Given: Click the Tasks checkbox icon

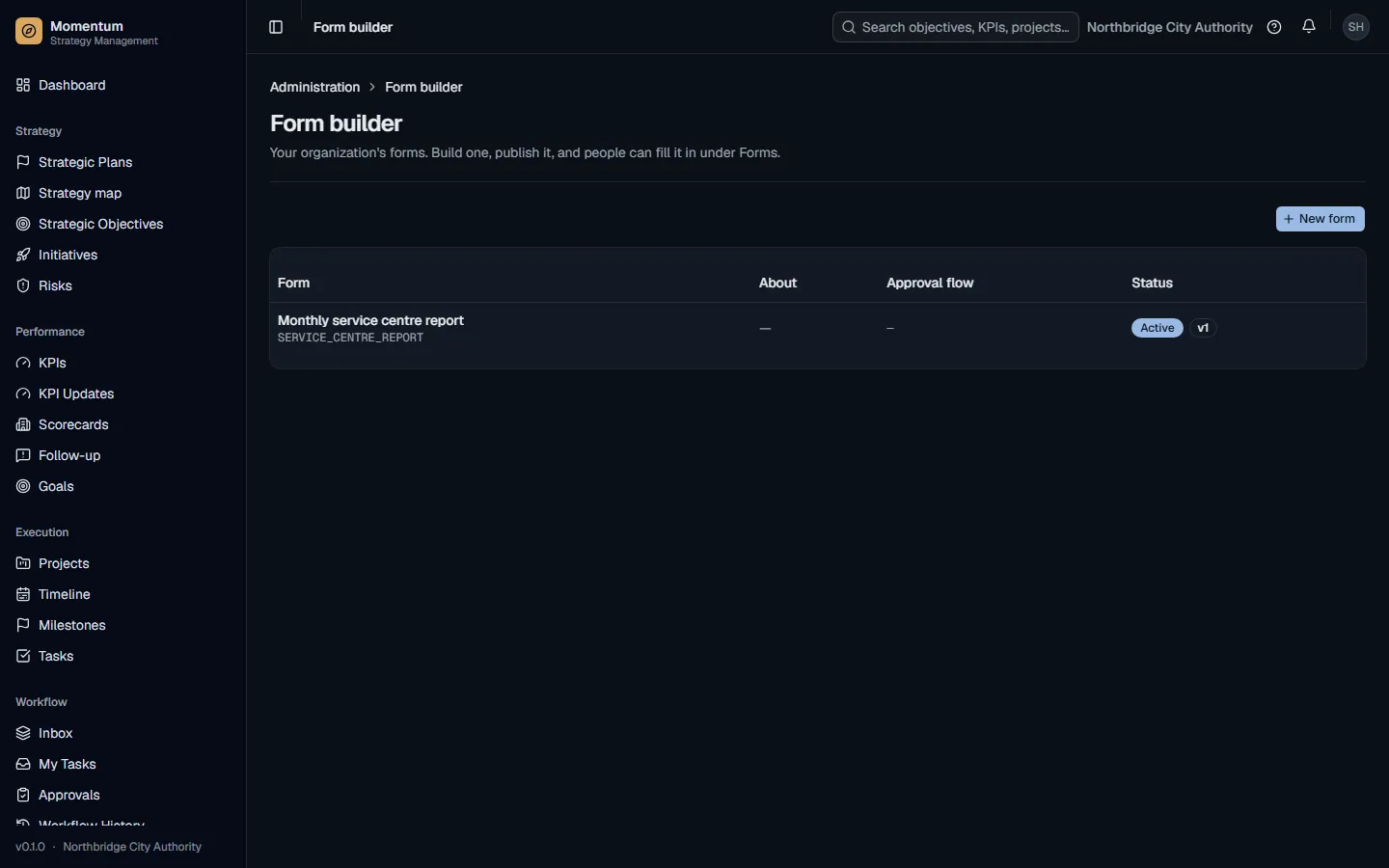Looking at the screenshot, I should (x=23, y=656).
